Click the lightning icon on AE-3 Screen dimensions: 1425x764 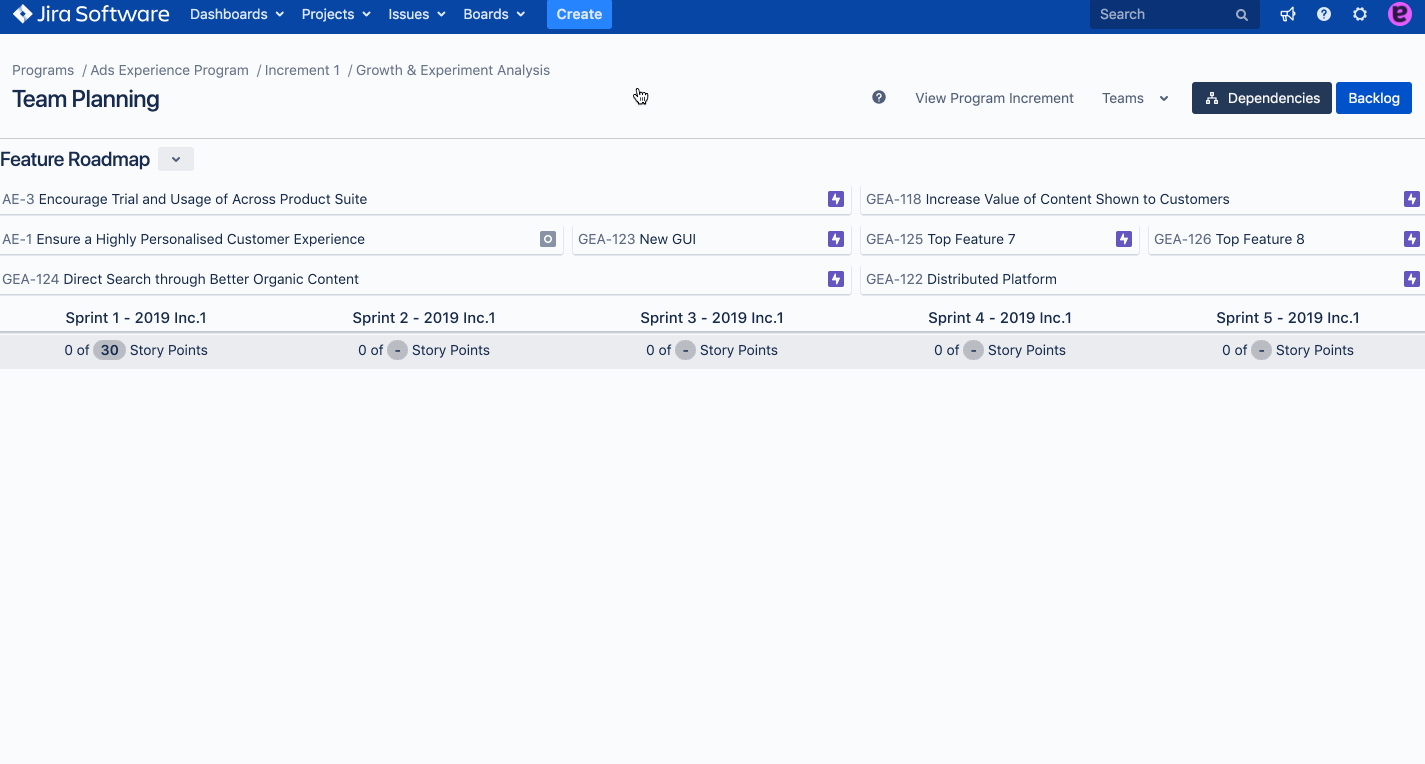coord(836,199)
